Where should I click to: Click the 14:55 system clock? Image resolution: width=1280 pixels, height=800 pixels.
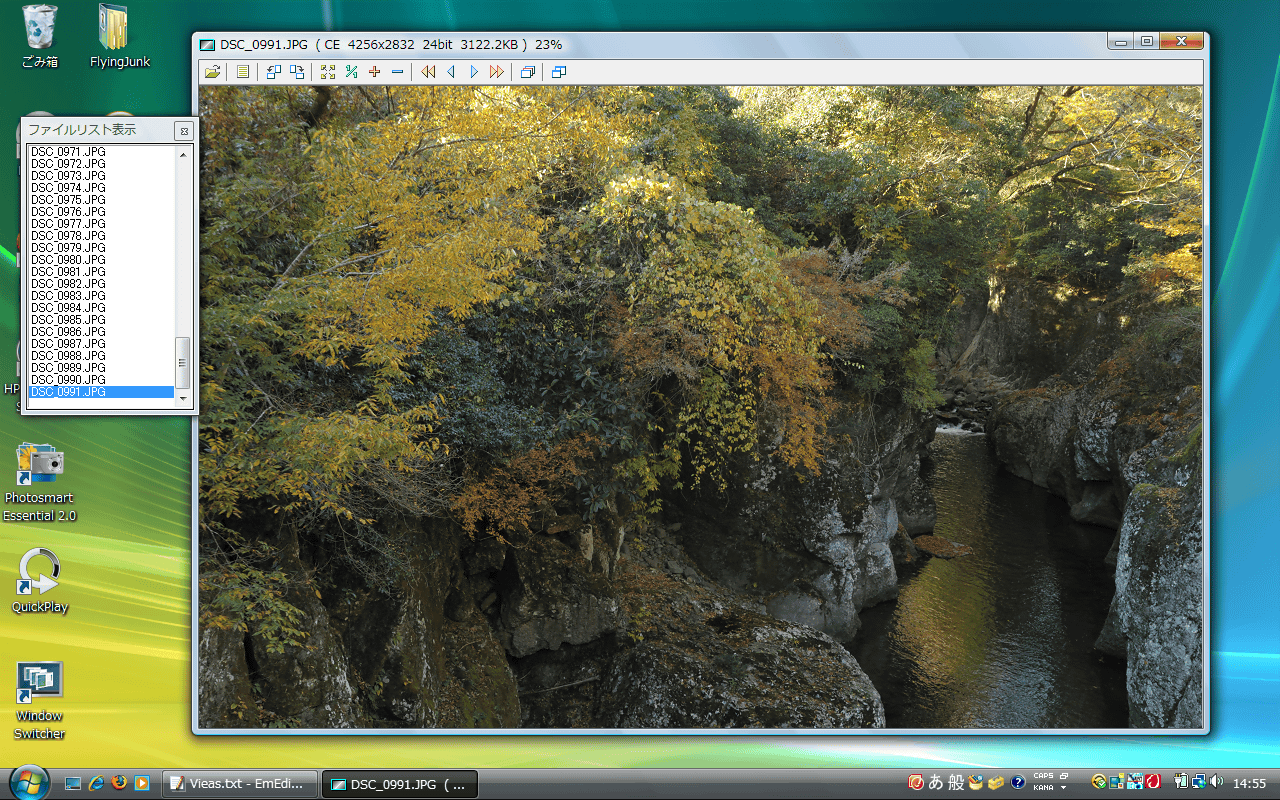[x=1250, y=783]
